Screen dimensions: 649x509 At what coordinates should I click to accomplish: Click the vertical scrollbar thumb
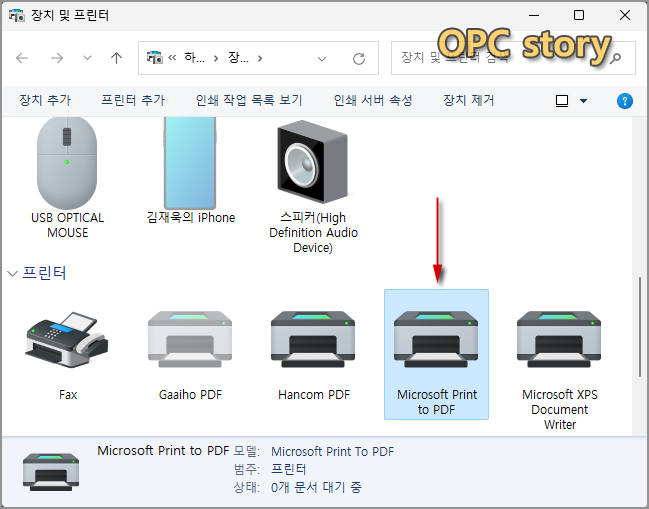(x=640, y=327)
